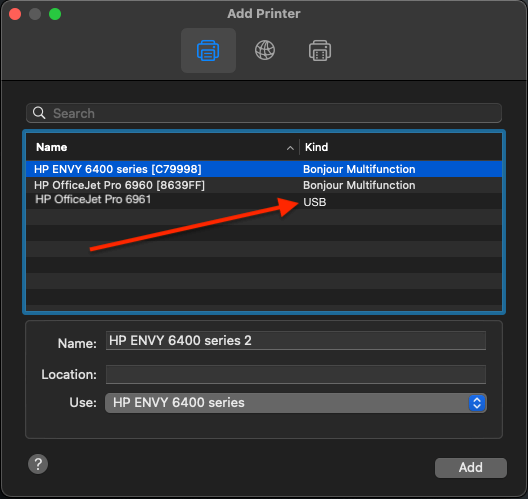The height and width of the screenshot is (499, 528).
Task: Toggle sort order arrow in Name column
Action: [290, 148]
